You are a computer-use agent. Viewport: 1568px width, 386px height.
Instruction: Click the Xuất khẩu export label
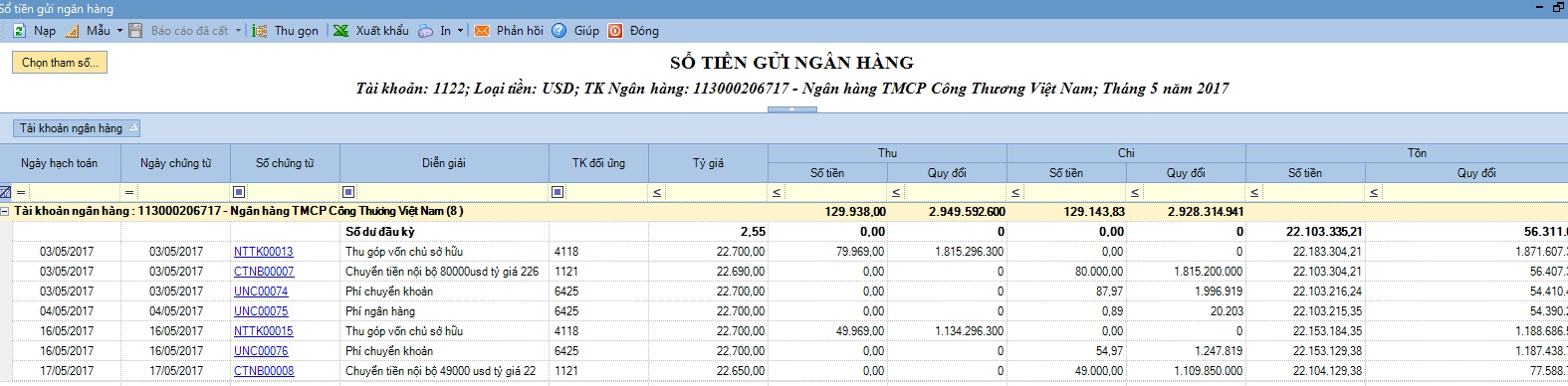382,31
